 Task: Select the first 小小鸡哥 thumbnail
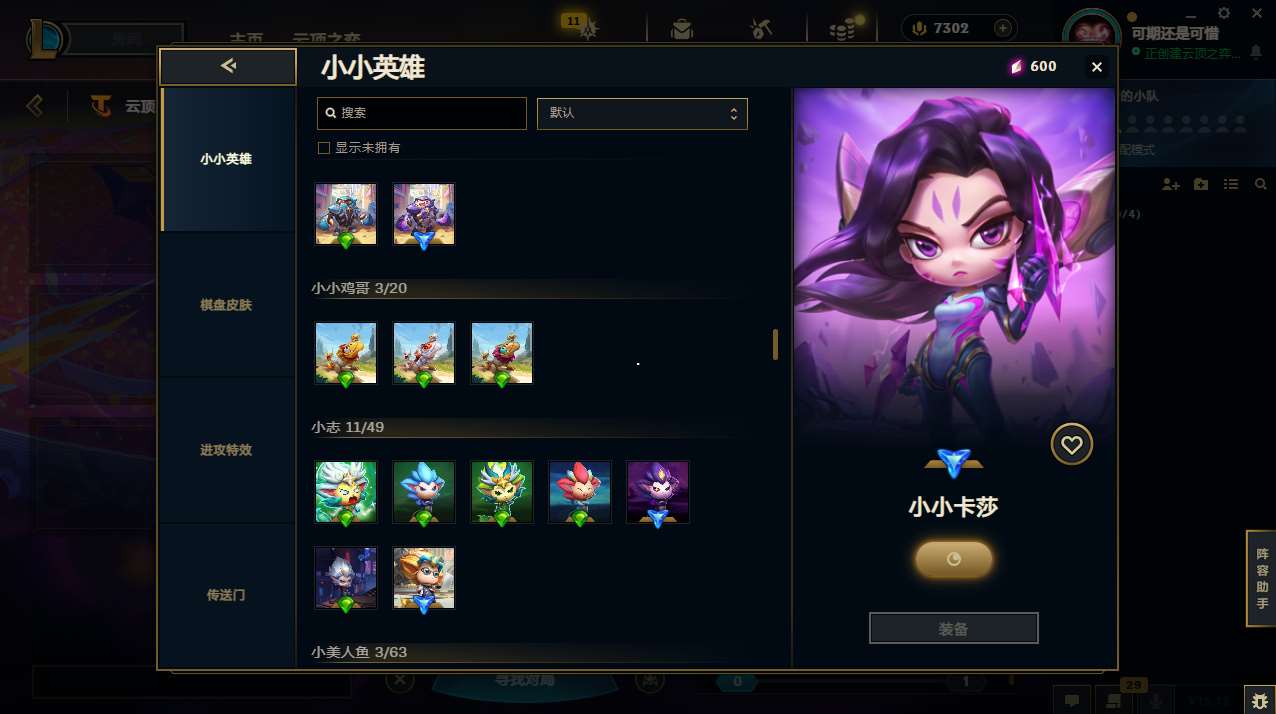[346, 353]
